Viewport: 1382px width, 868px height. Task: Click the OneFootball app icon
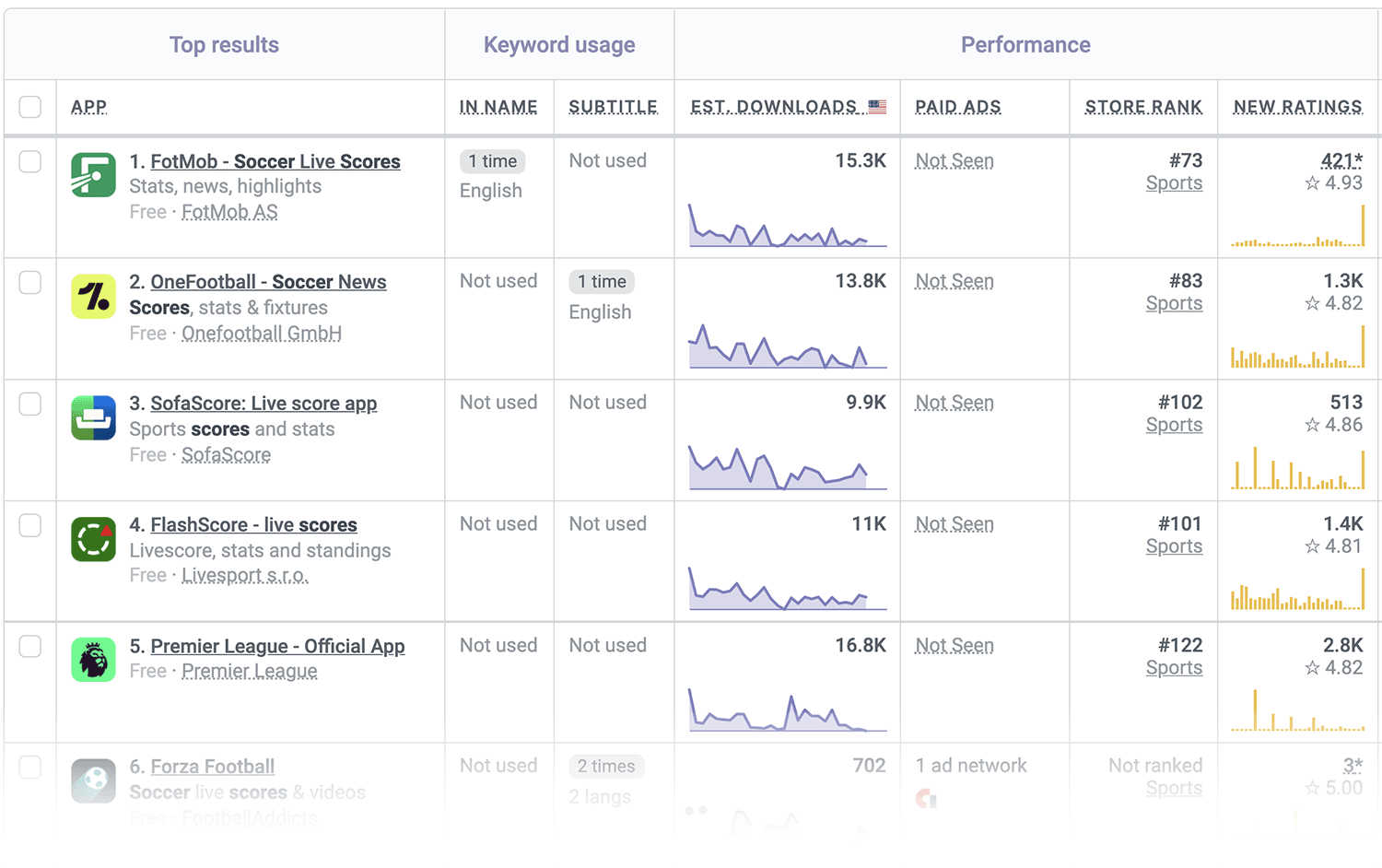93,297
